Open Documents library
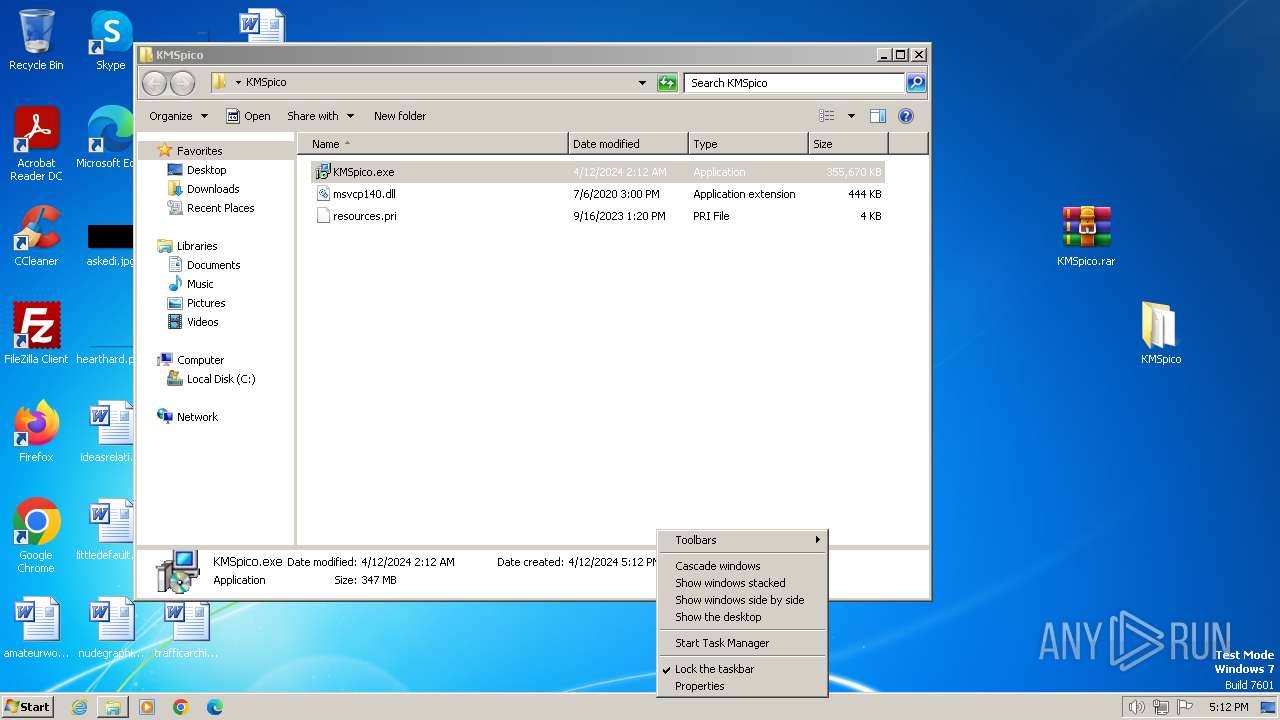1280x720 pixels. [x=213, y=265]
